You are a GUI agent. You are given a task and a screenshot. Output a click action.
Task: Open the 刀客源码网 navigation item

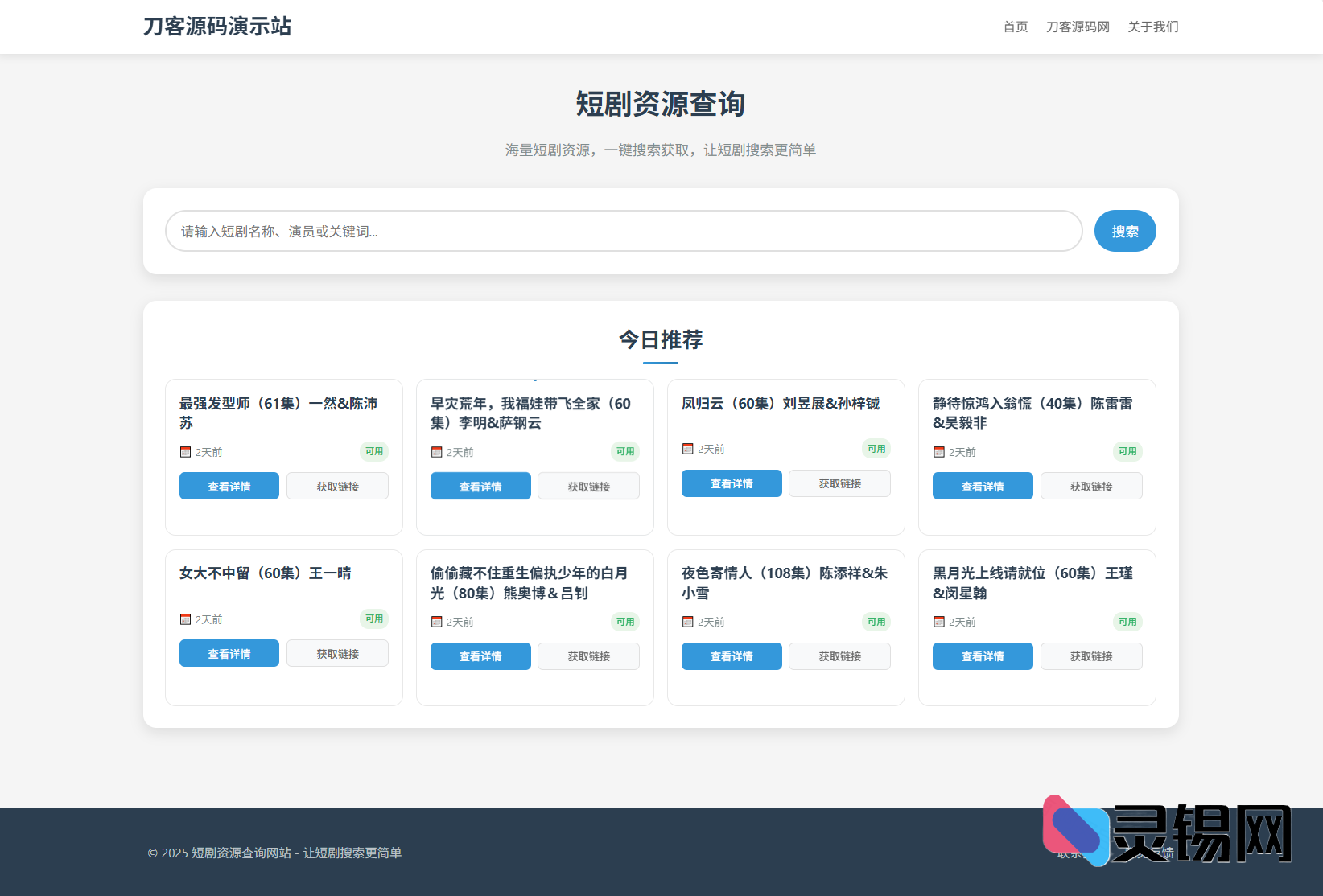1078,27
